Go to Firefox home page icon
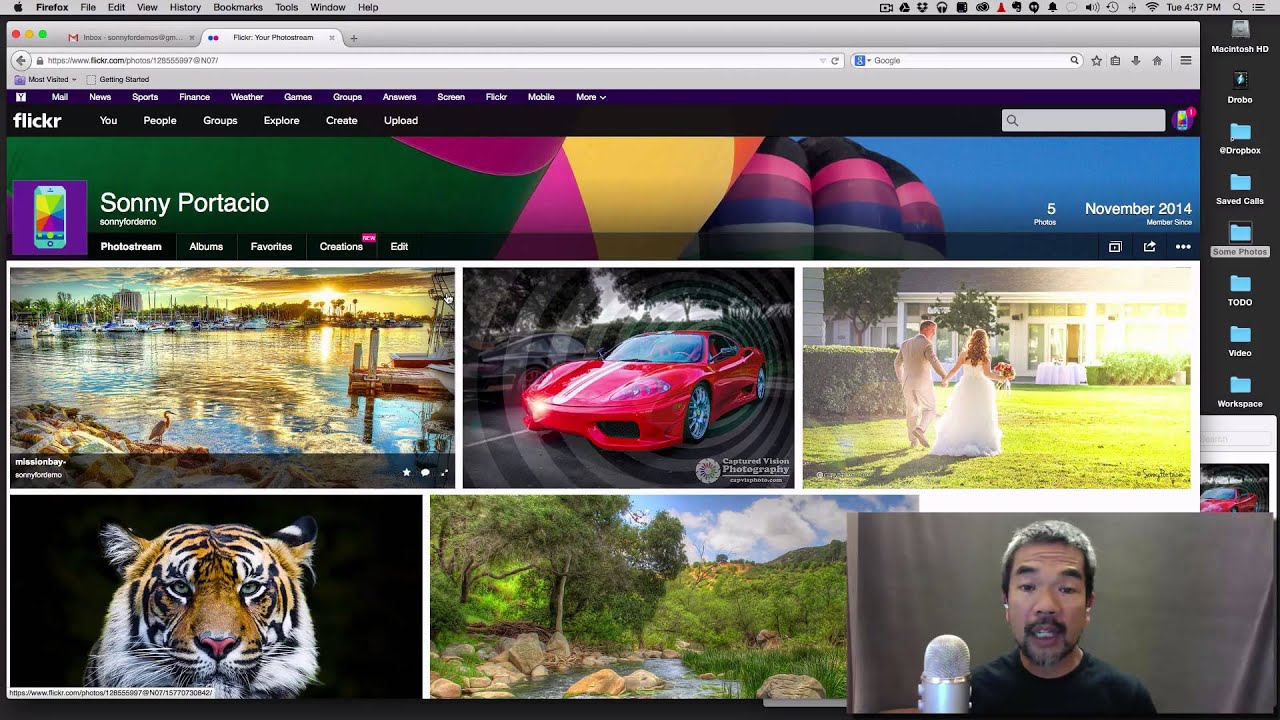 (x=1157, y=60)
